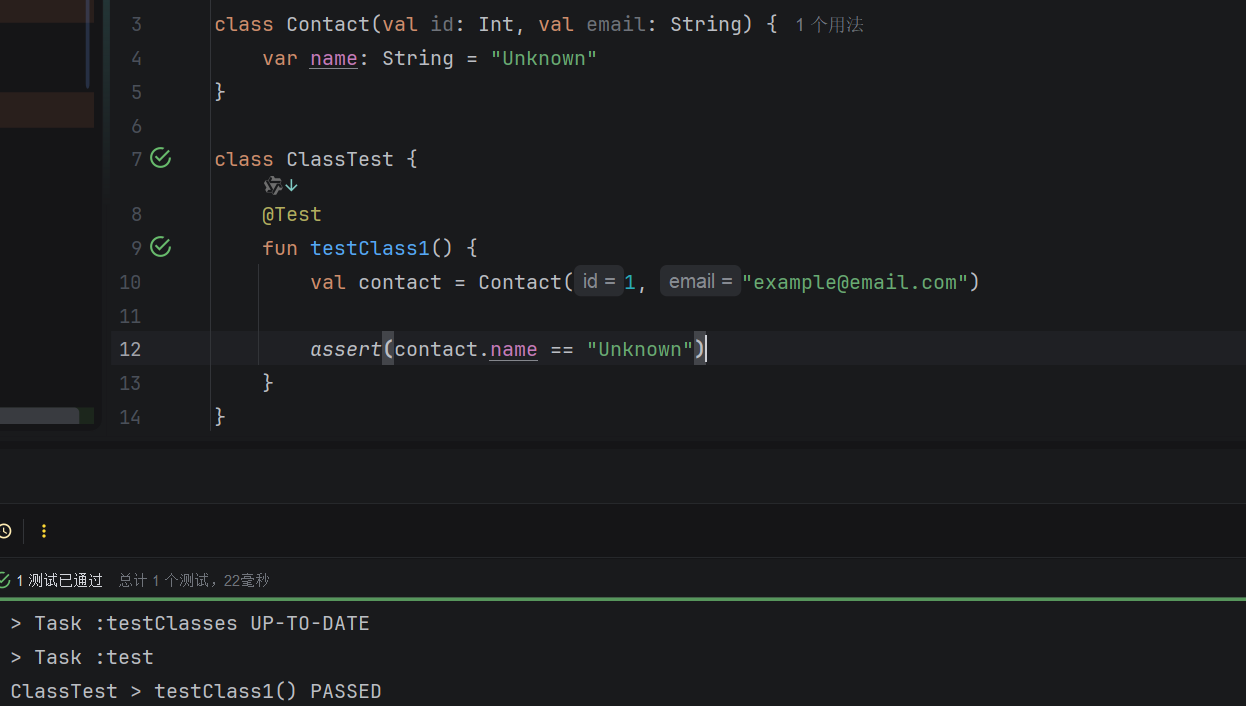The image size is (1246, 706).
Task: Click the "email =" parameter inlay hint
Action: [x=700, y=282]
